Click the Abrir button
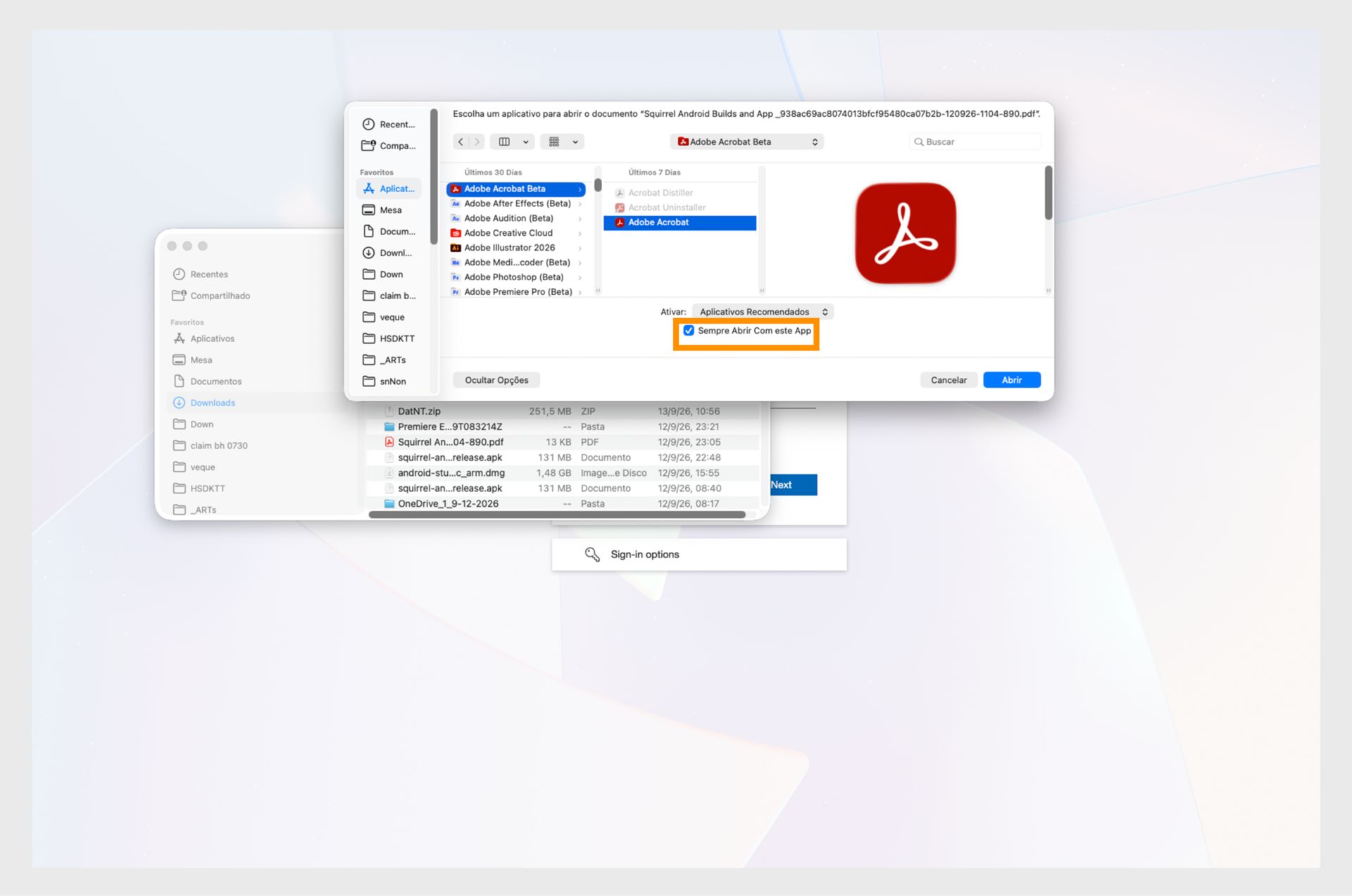Screen dimensions: 1352x896 (1011, 380)
